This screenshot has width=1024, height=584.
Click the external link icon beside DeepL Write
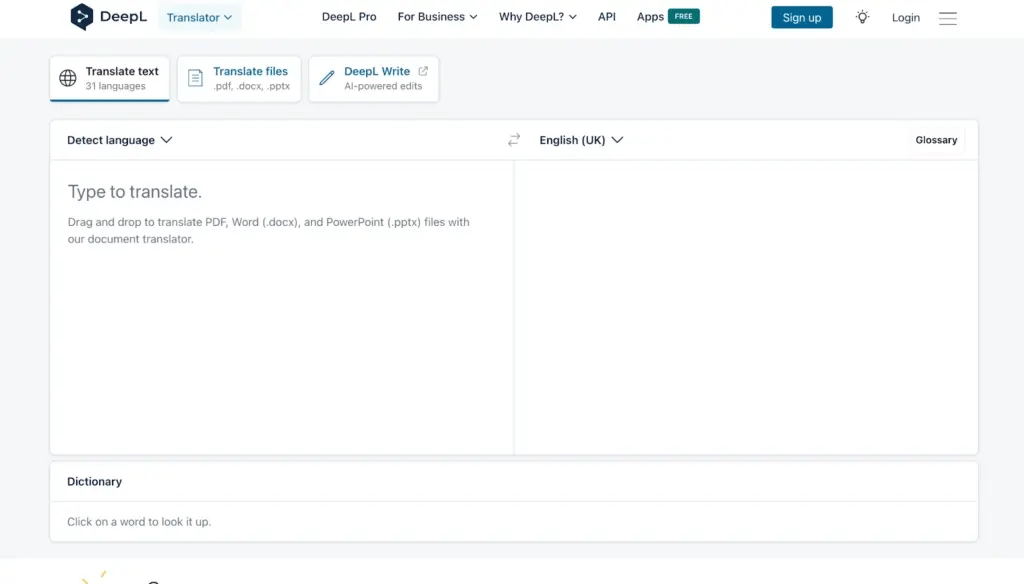[x=423, y=71]
